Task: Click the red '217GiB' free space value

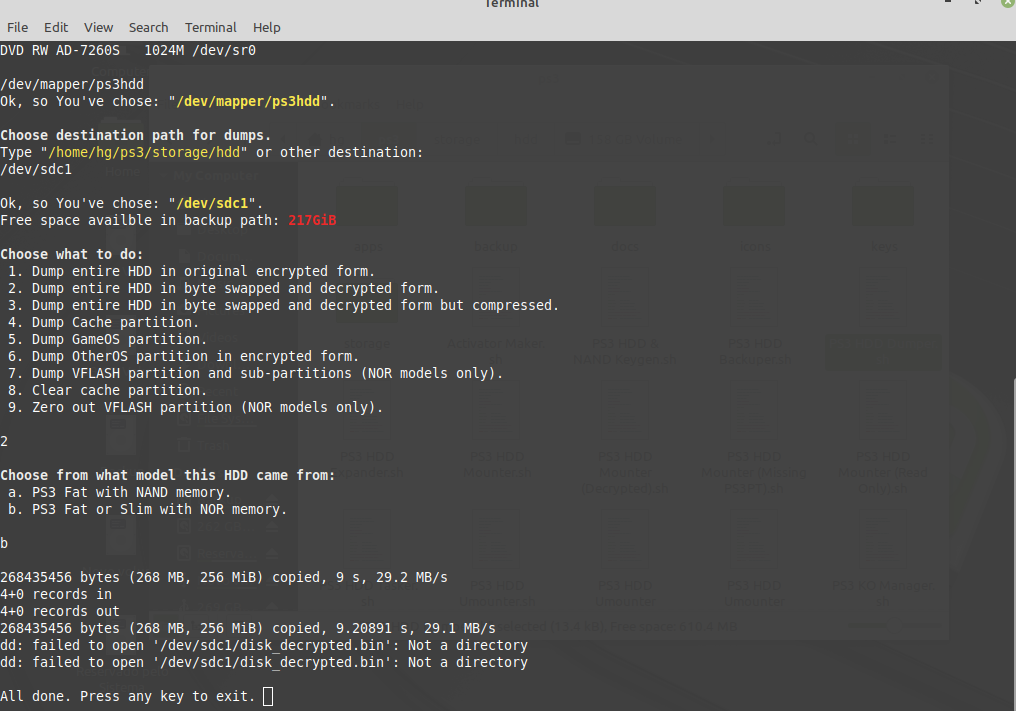Action: pos(312,220)
